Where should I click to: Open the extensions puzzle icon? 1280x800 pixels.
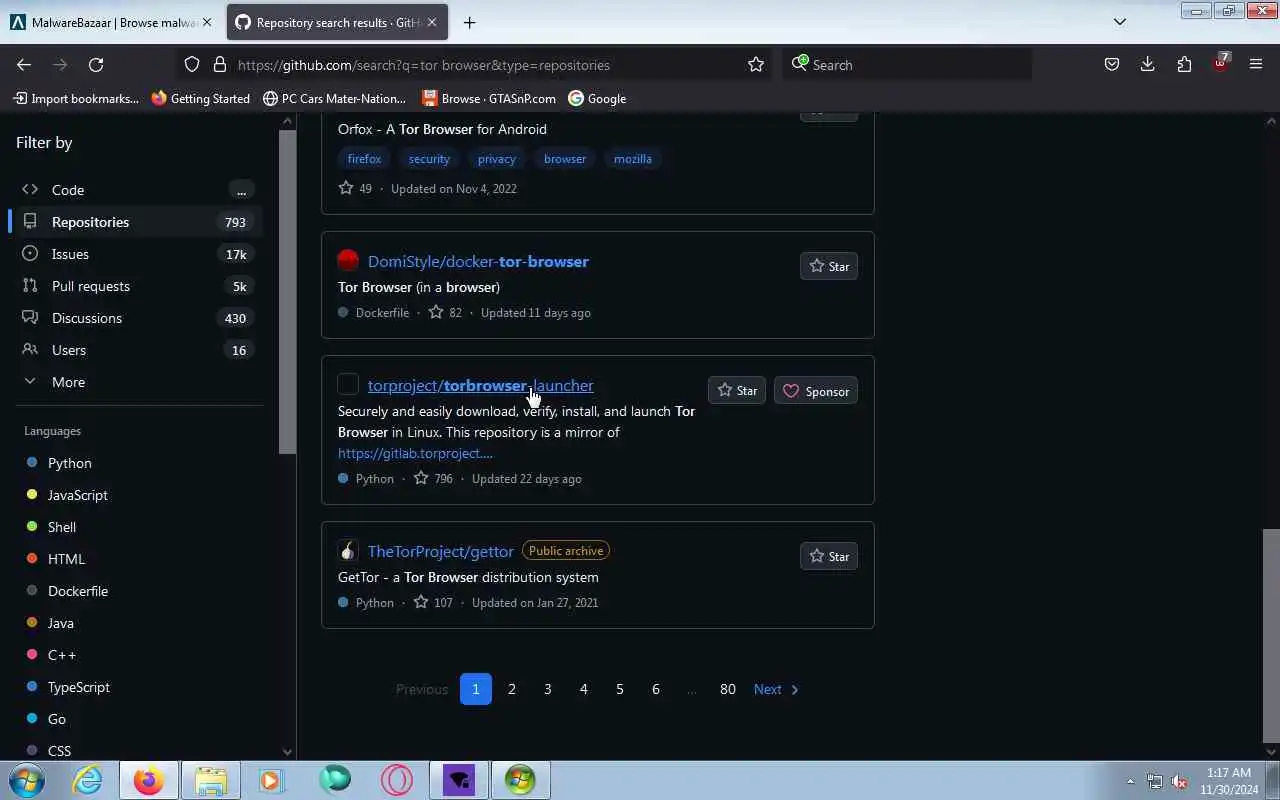[x=1184, y=64]
